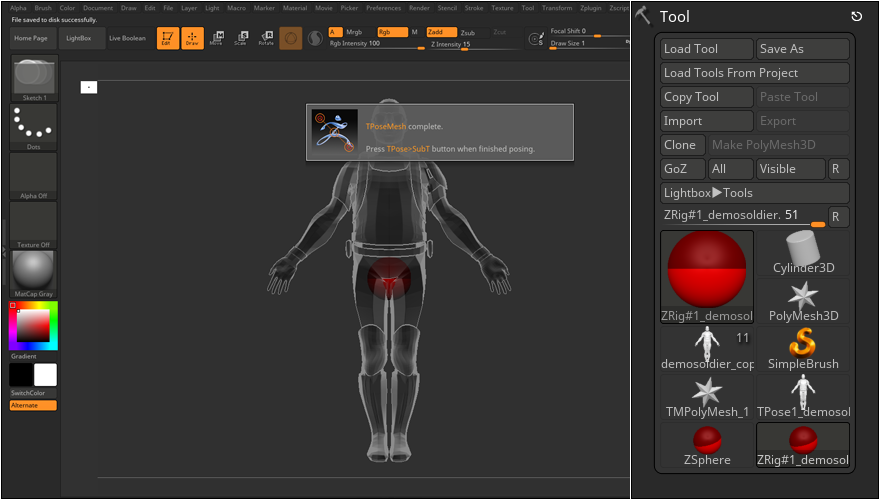The image size is (880, 500).
Task: Adjust the Rgb Intensity slider
Action: coord(377,44)
